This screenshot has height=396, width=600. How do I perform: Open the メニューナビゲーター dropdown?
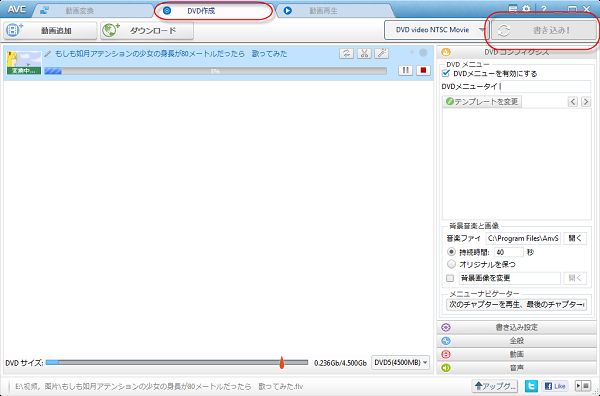pyautogui.click(x=517, y=305)
